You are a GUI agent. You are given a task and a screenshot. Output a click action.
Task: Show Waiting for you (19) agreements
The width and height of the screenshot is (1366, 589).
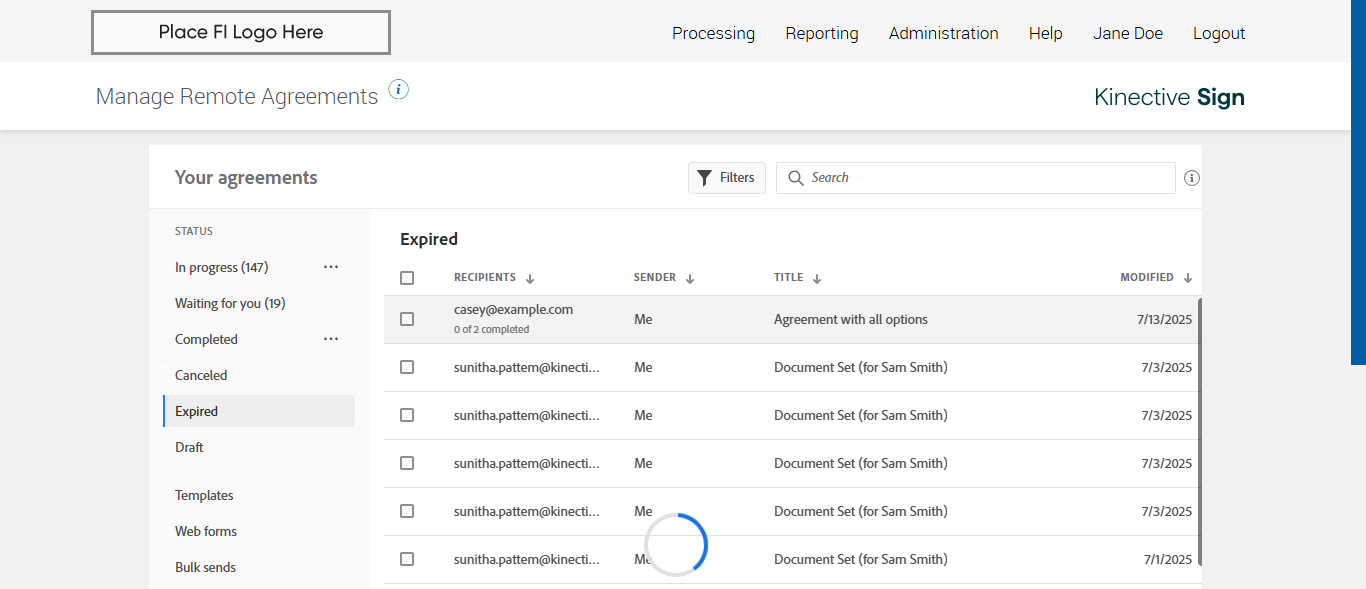click(x=230, y=303)
